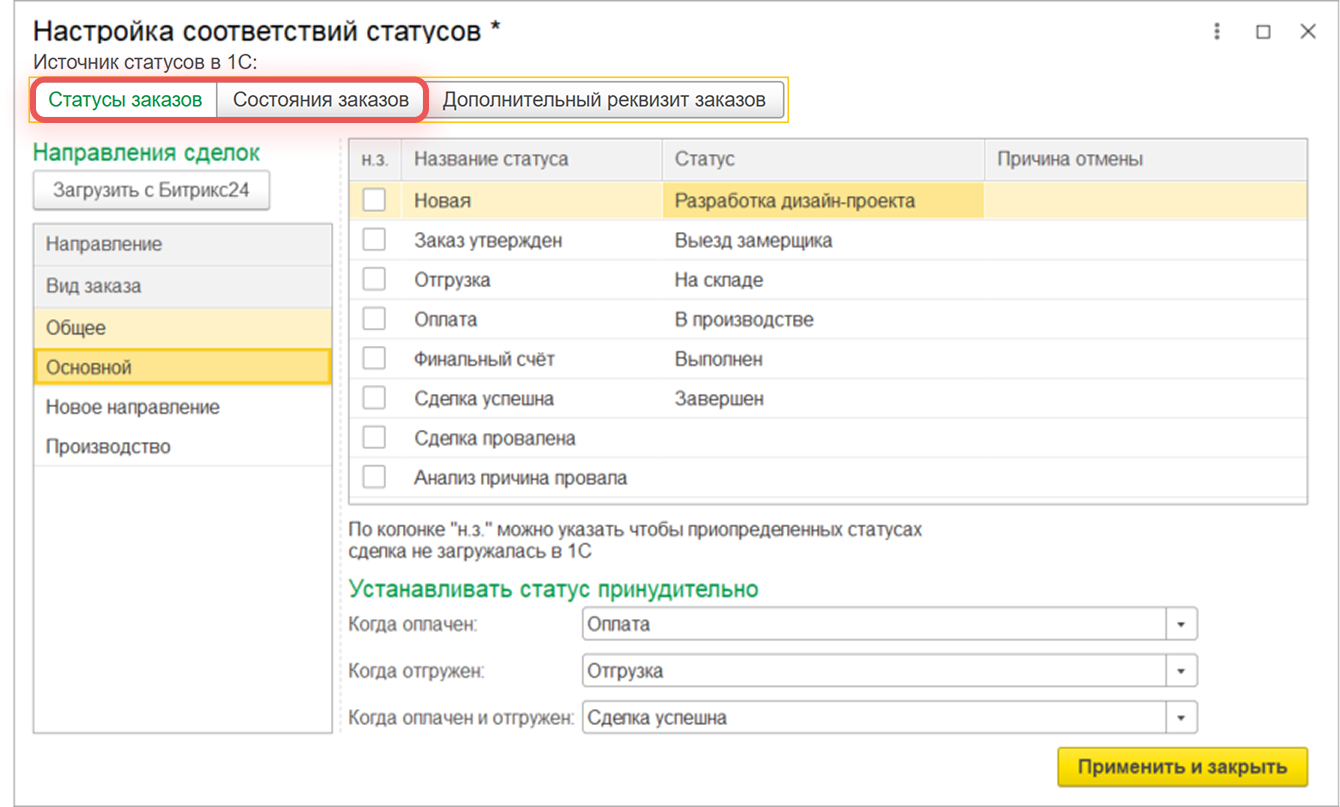Select Новое направление direction

[x=133, y=407]
